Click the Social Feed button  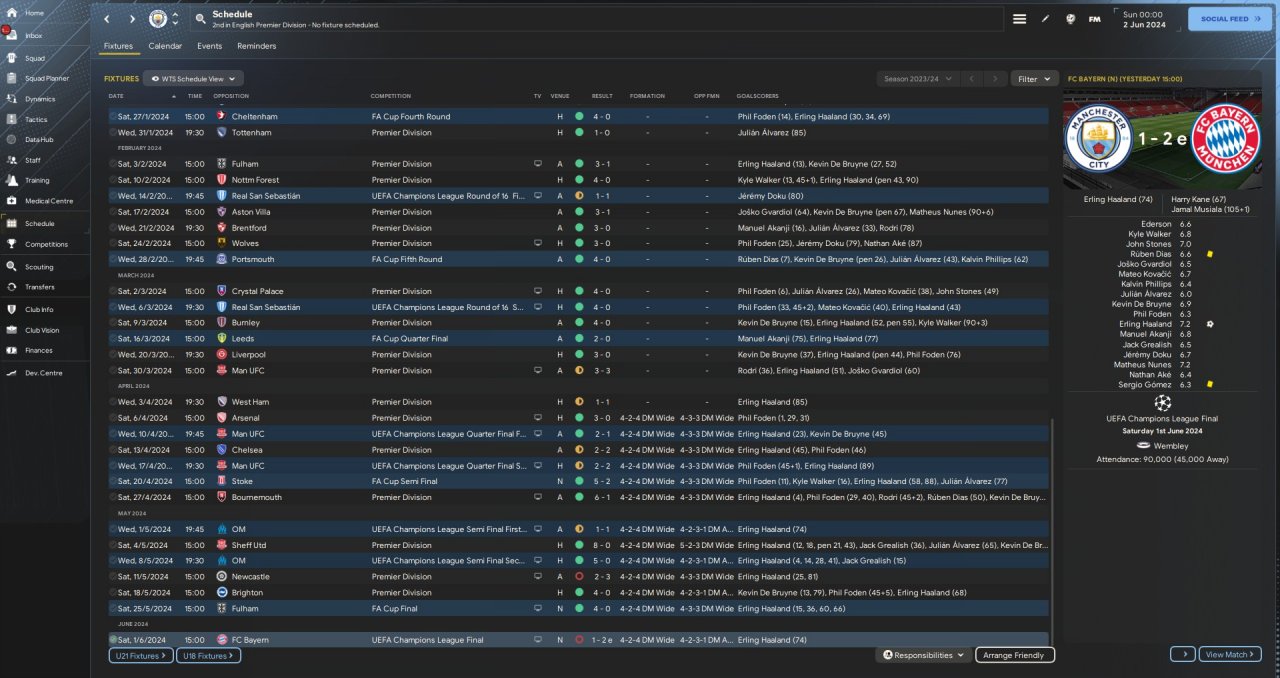pos(1230,19)
